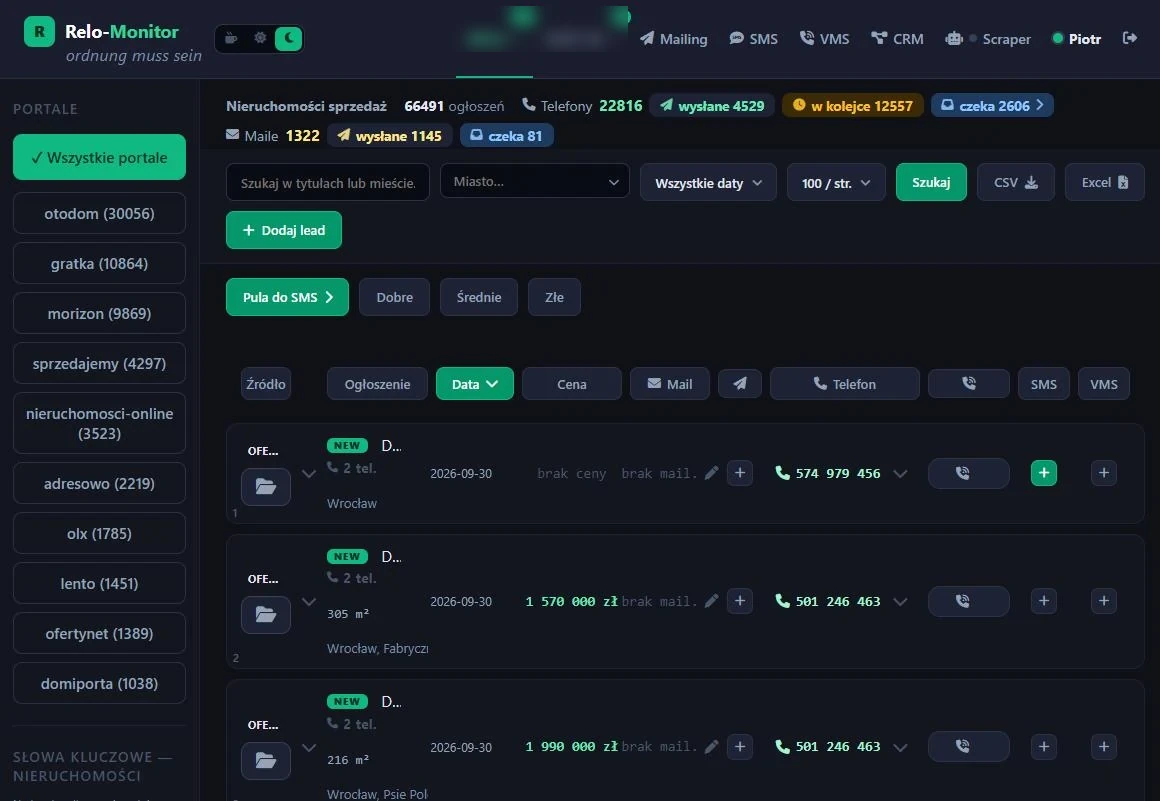1160x801 pixels.
Task: Open folder icon for the 1 570 000 zł row
Action: (266, 615)
